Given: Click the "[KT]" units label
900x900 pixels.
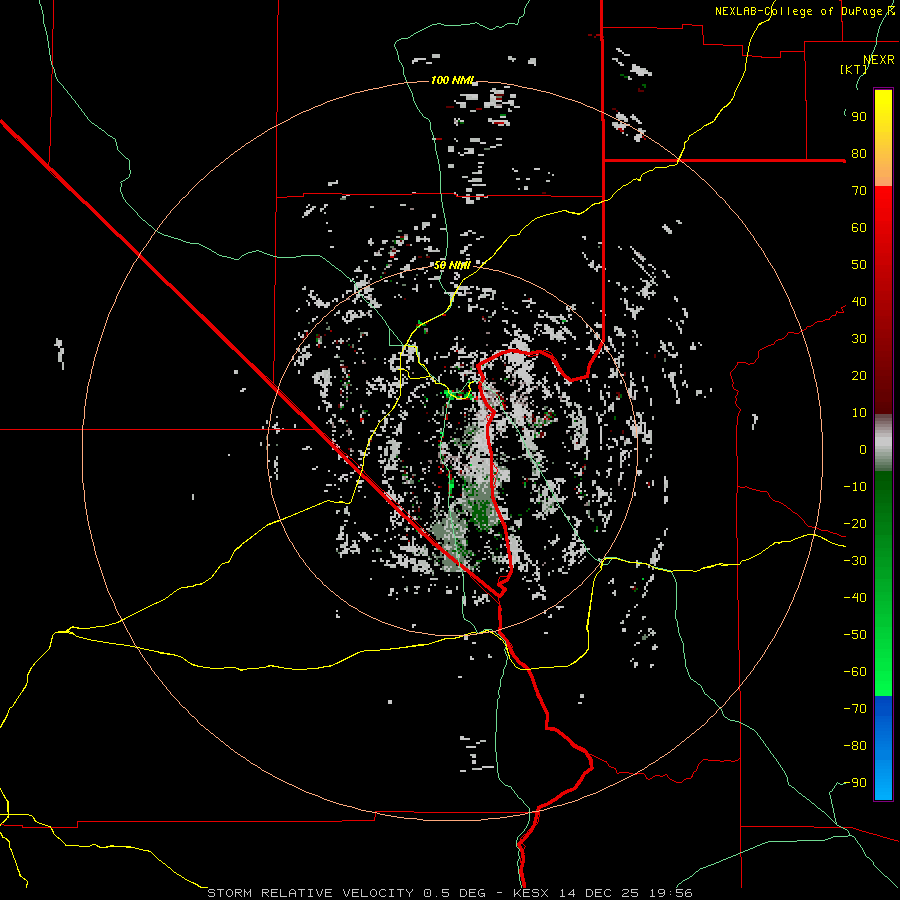Looking at the screenshot, I should 854,69.
